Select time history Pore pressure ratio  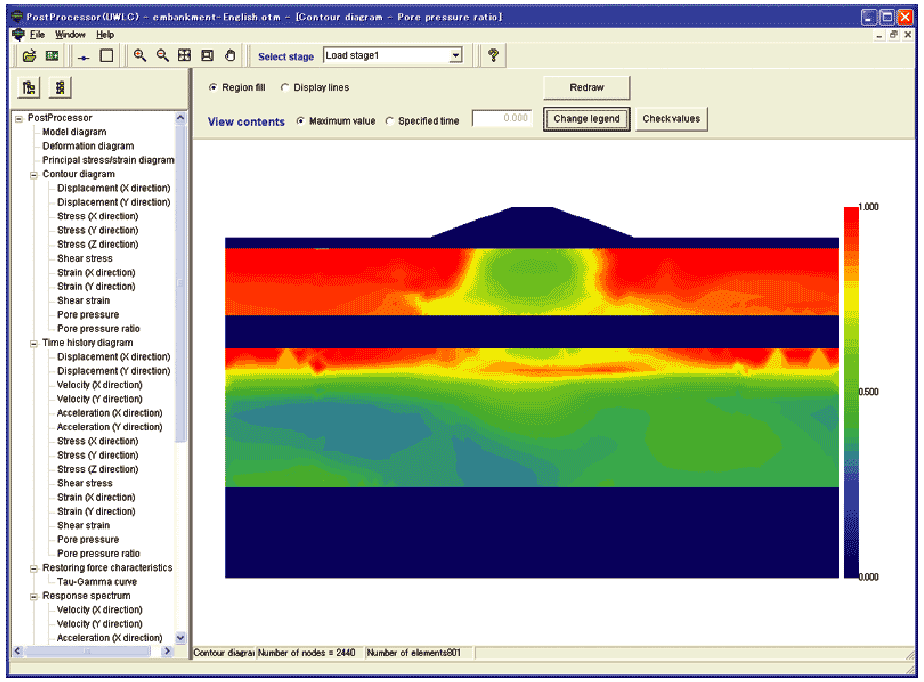(x=98, y=553)
